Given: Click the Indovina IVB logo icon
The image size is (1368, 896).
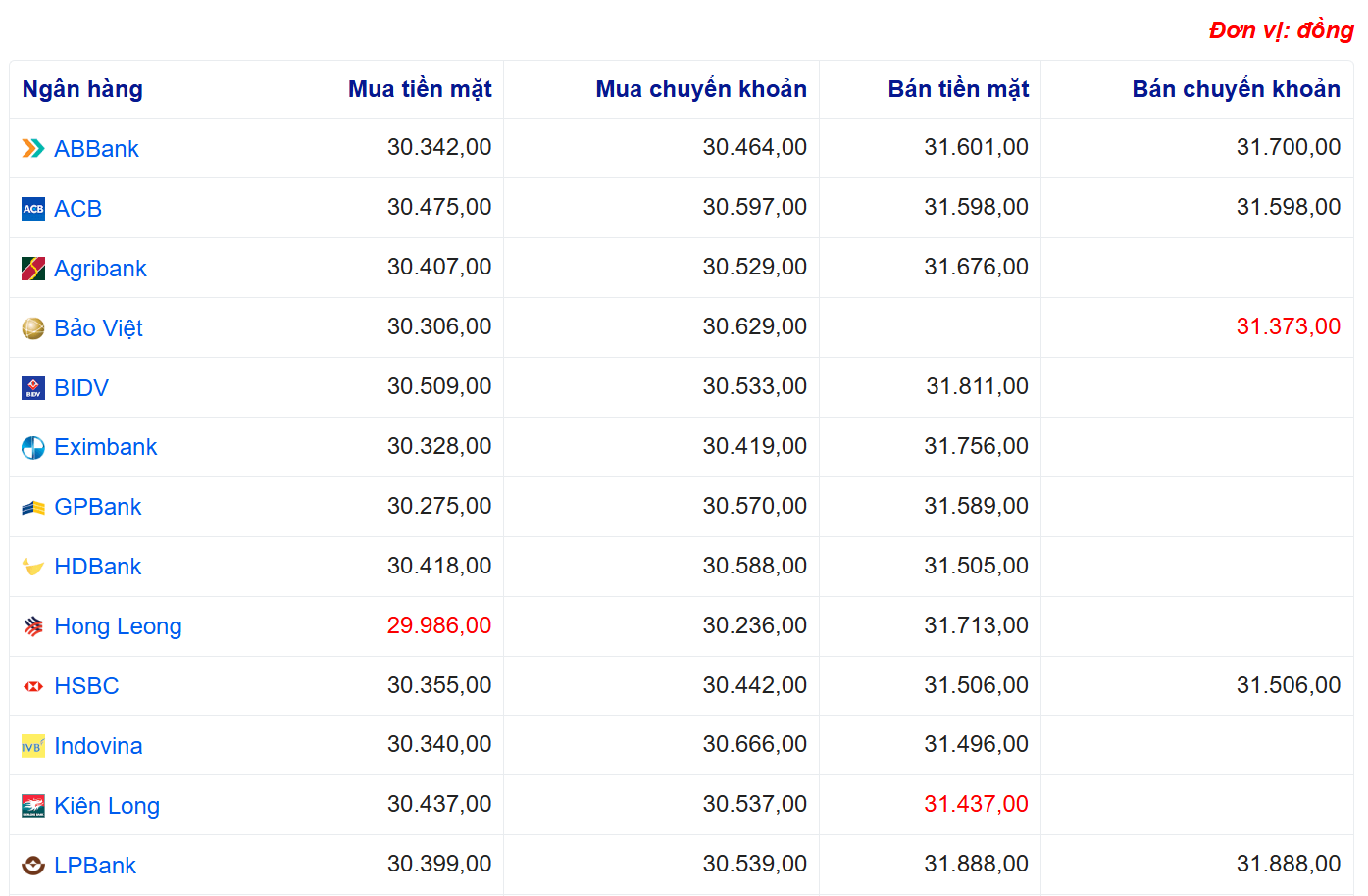Looking at the screenshot, I should tap(33, 747).
